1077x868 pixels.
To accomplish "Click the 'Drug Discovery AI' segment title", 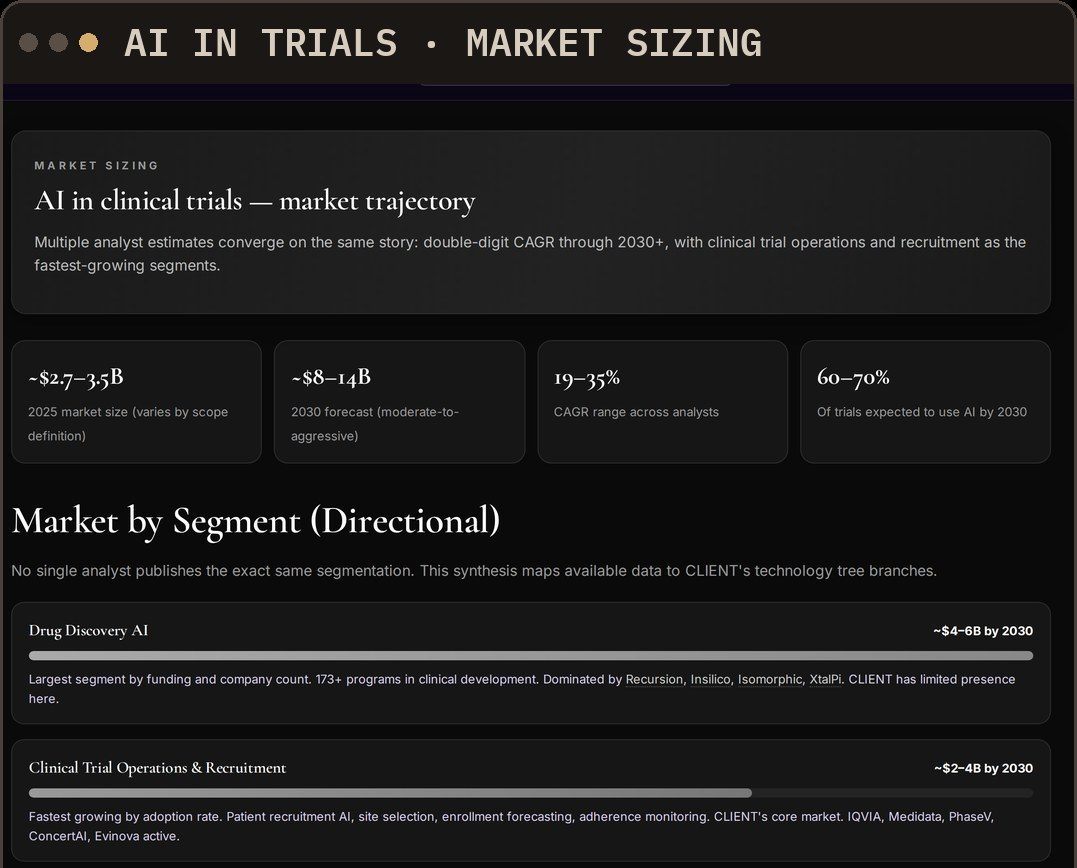I will (x=89, y=630).
